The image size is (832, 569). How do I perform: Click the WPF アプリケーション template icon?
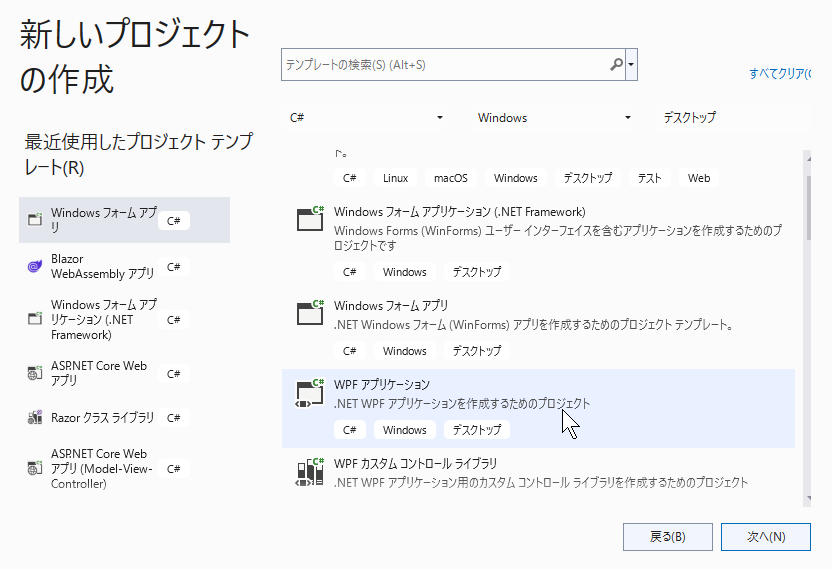tap(310, 393)
